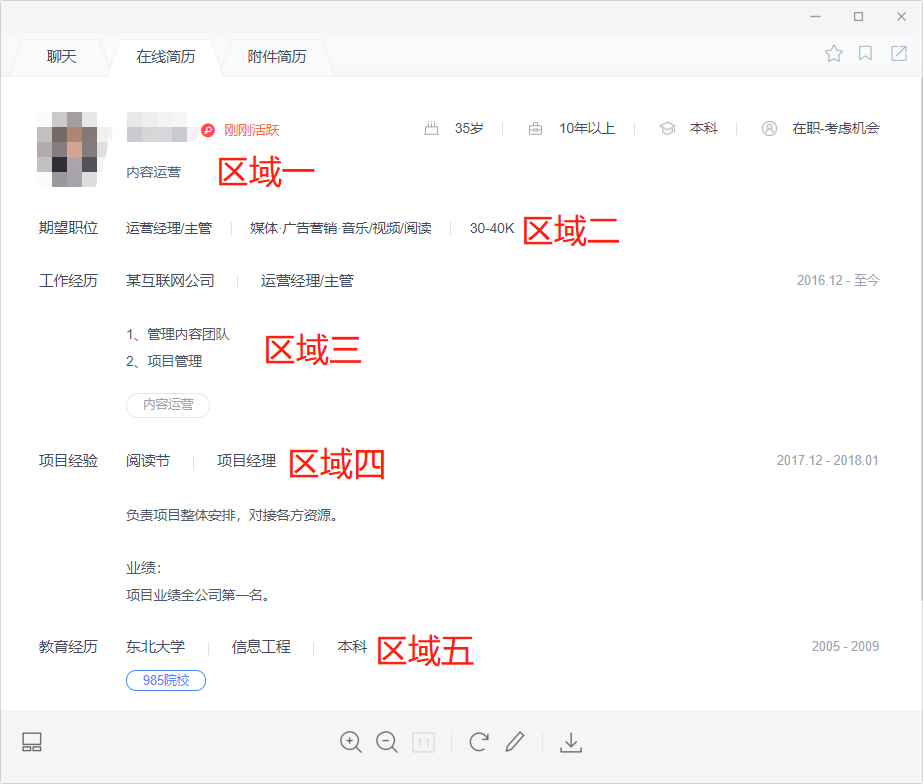Select the 在线简历 tab
Image resolution: width=923 pixels, height=784 pixels.
coord(166,57)
